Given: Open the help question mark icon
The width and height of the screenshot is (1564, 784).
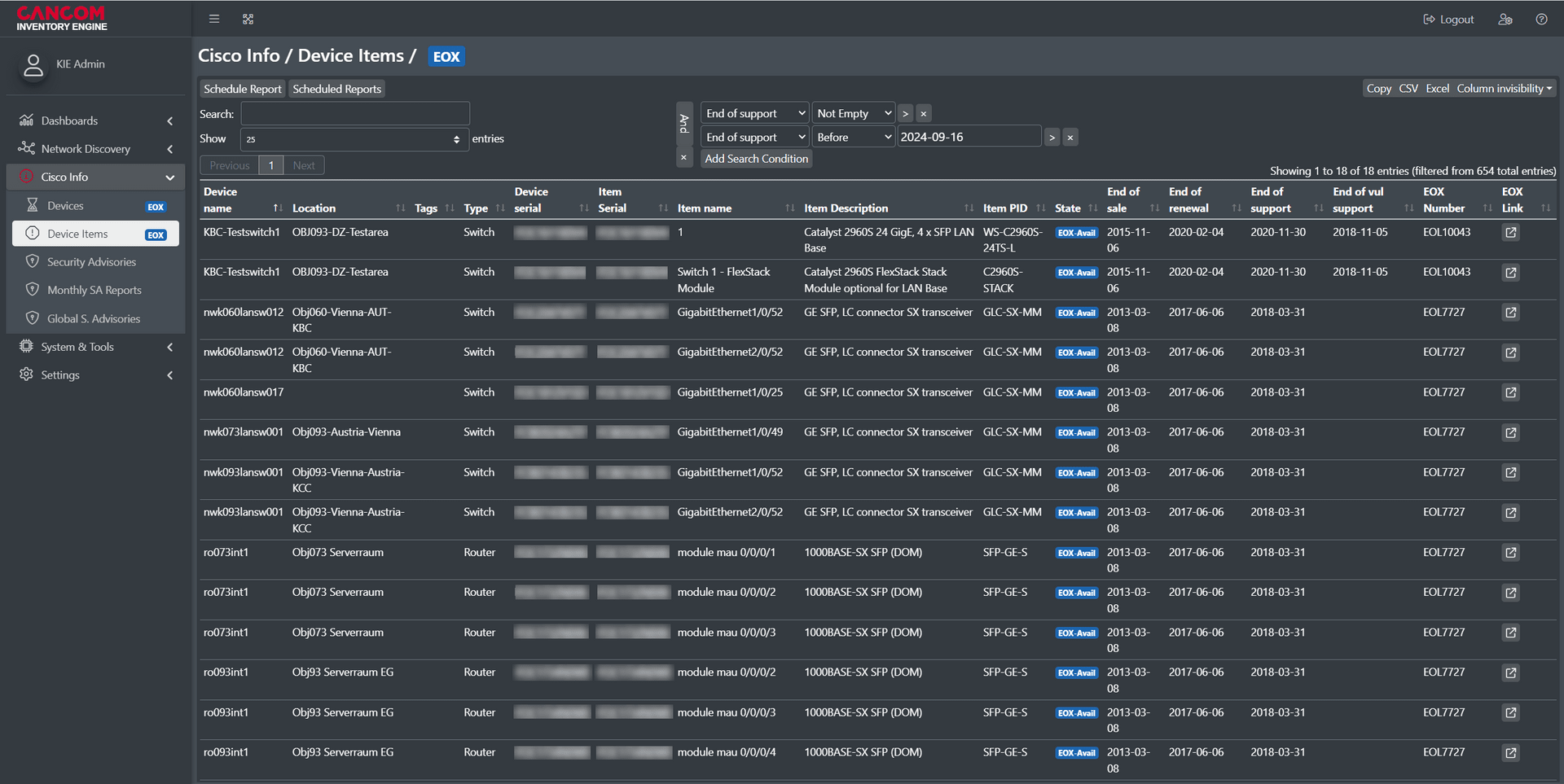Looking at the screenshot, I should pos(1541,20).
